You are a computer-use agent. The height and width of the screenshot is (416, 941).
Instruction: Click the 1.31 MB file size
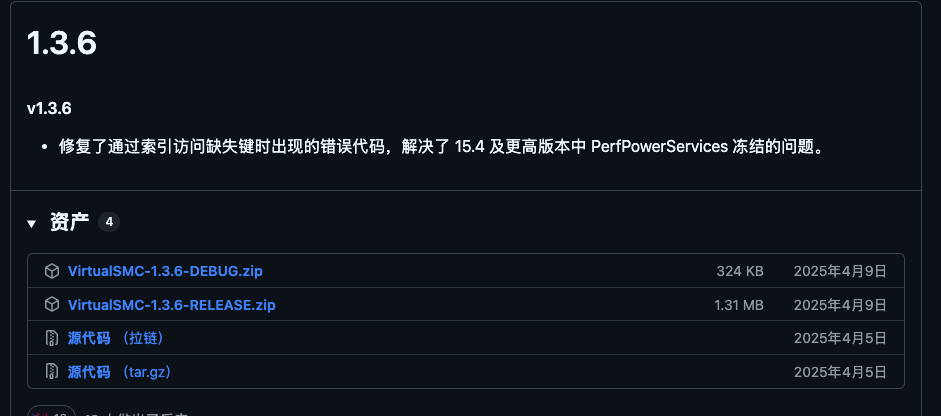(739, 304)
